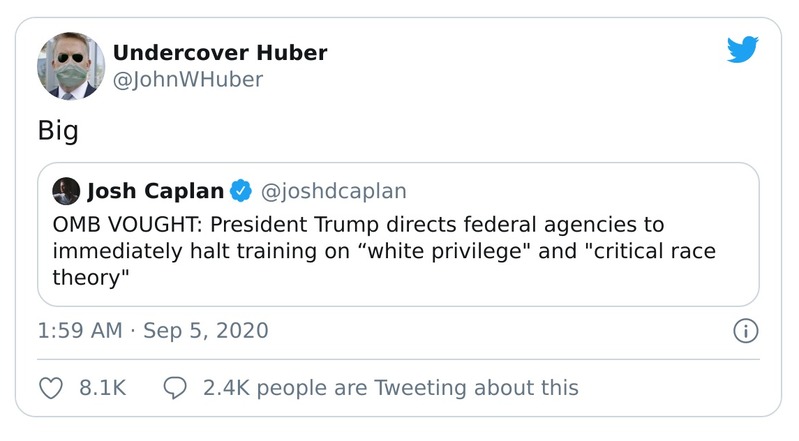Like the tweet with the heart icon

(52, 387)
